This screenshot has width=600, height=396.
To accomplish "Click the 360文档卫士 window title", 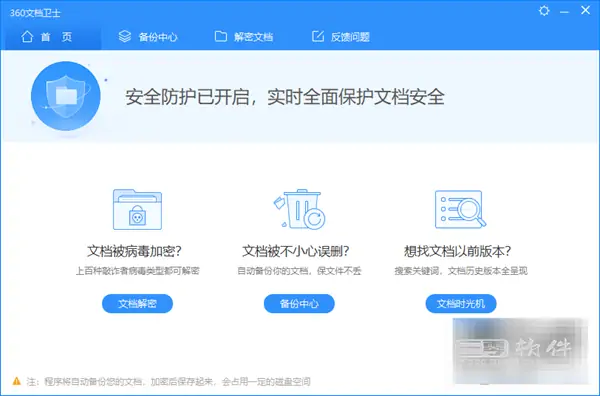I will pyautogui.click(x=35, y=13).
